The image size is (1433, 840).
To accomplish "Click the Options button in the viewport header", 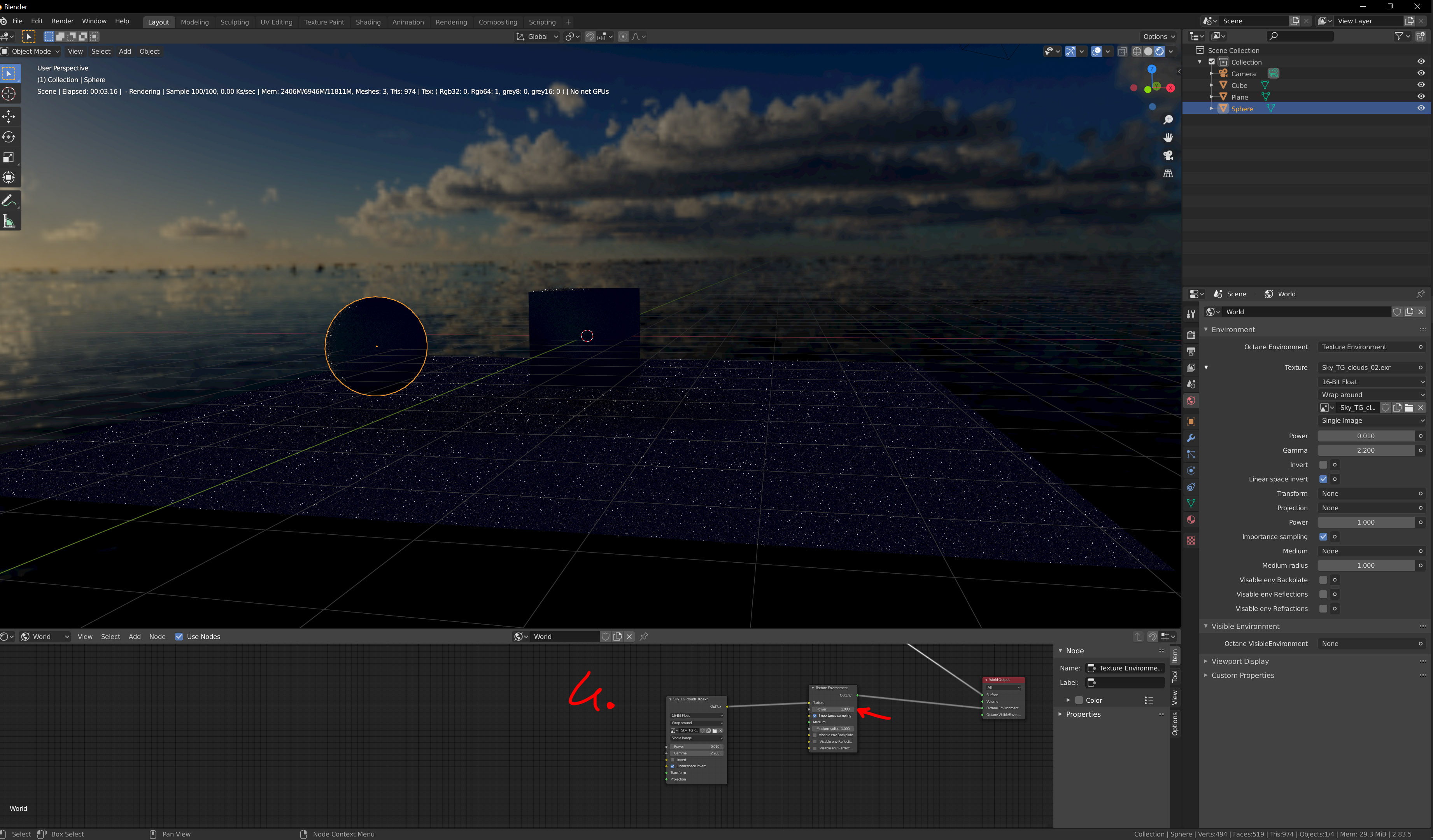I will [x=1158, y=37].
